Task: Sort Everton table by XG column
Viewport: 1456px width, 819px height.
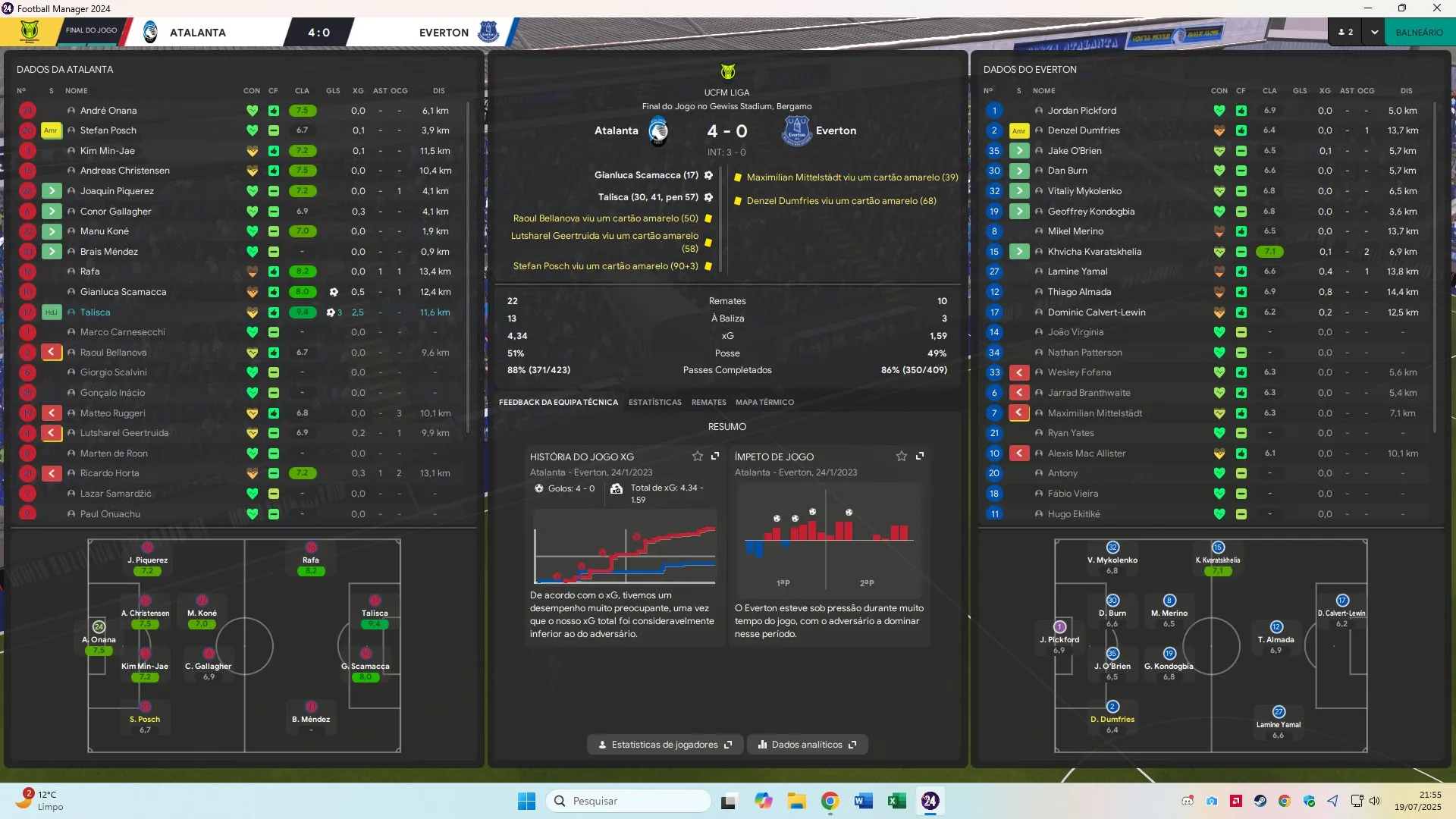Action: (1325, 91)
